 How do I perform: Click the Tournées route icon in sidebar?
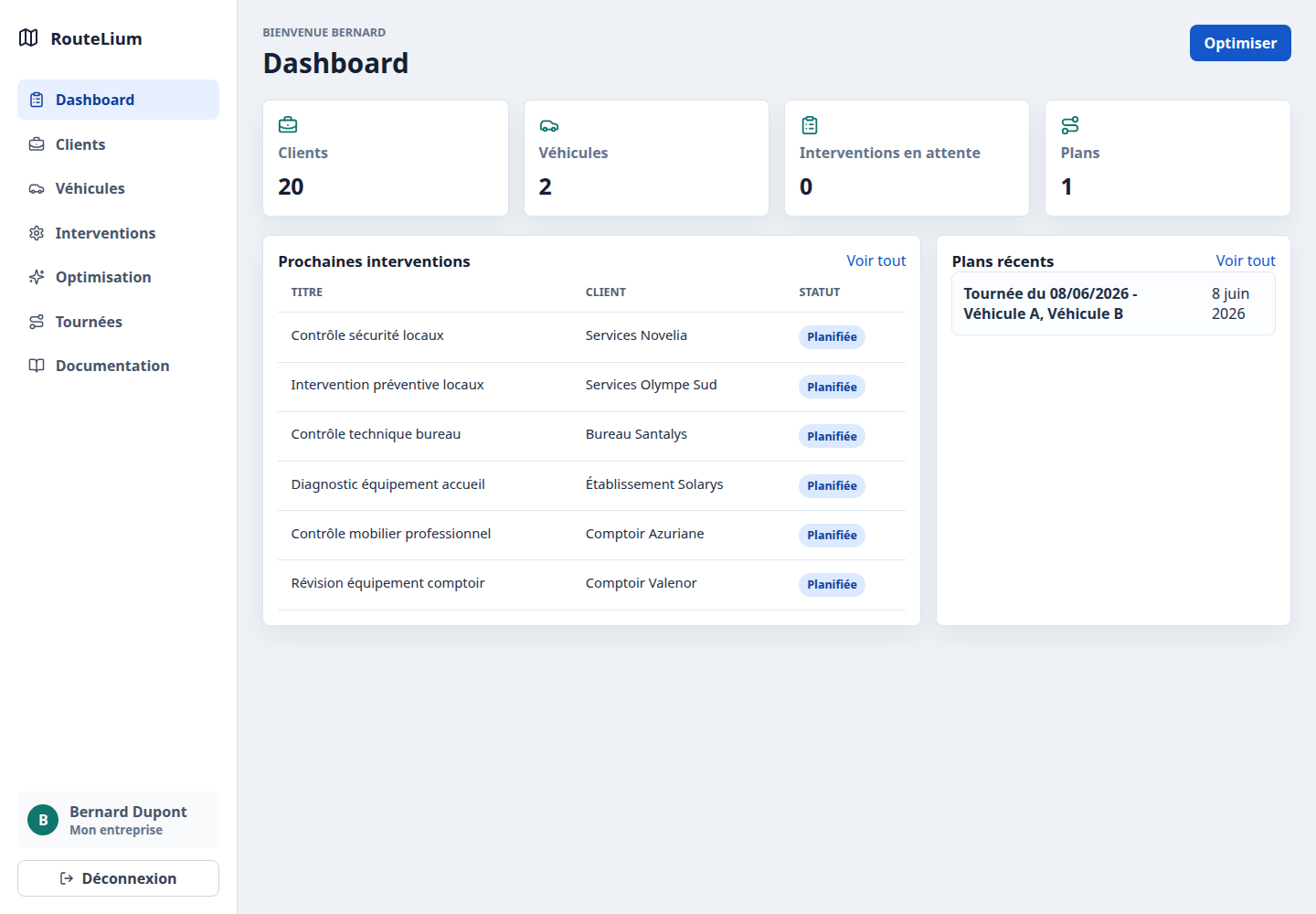(37, 322)
